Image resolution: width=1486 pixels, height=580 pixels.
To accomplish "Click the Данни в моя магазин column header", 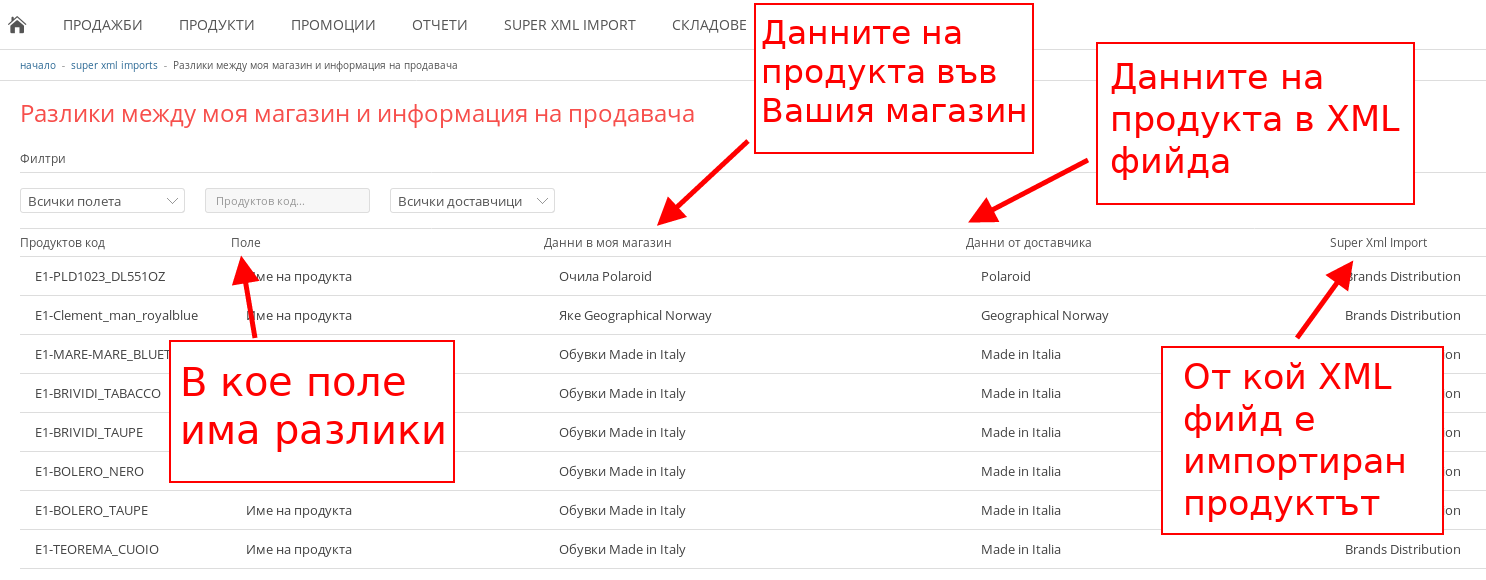I will [607, 243].
